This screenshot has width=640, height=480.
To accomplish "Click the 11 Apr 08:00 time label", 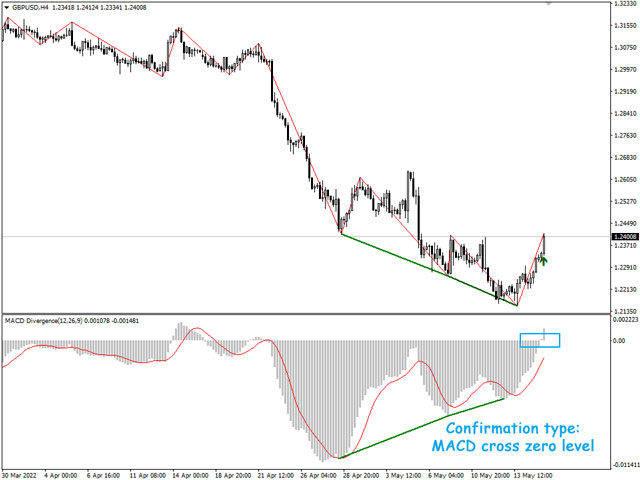I will [x=147, y=476].
